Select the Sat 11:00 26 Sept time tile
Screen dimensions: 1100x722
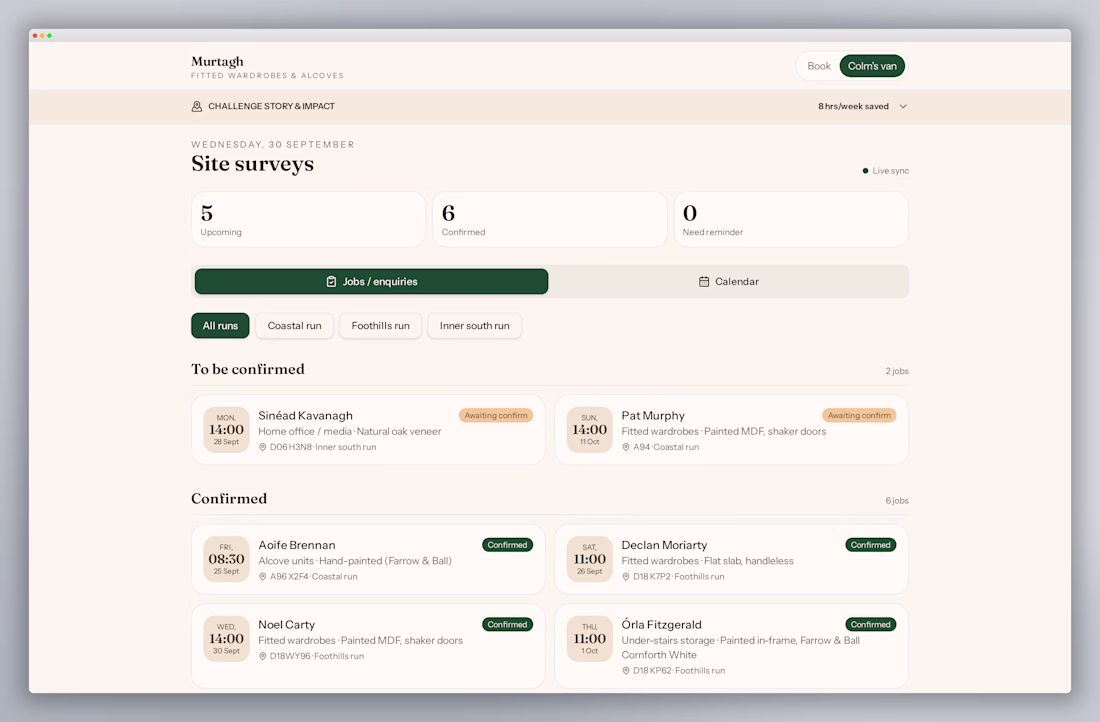590,559
